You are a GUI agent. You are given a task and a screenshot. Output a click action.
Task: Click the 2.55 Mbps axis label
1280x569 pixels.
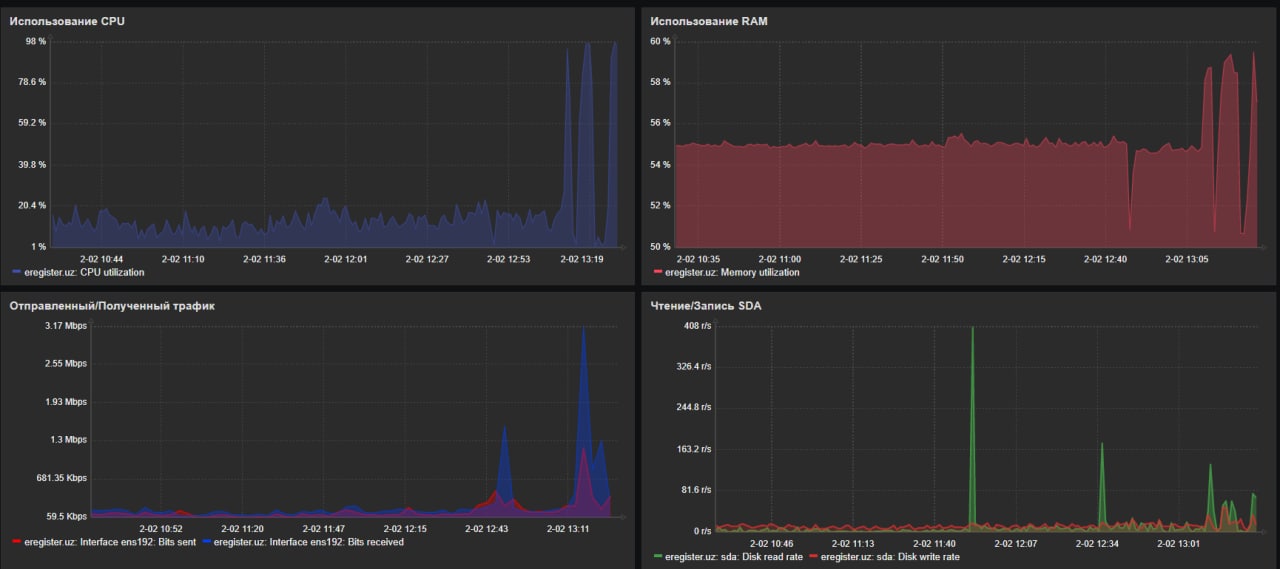pos(66,364)
